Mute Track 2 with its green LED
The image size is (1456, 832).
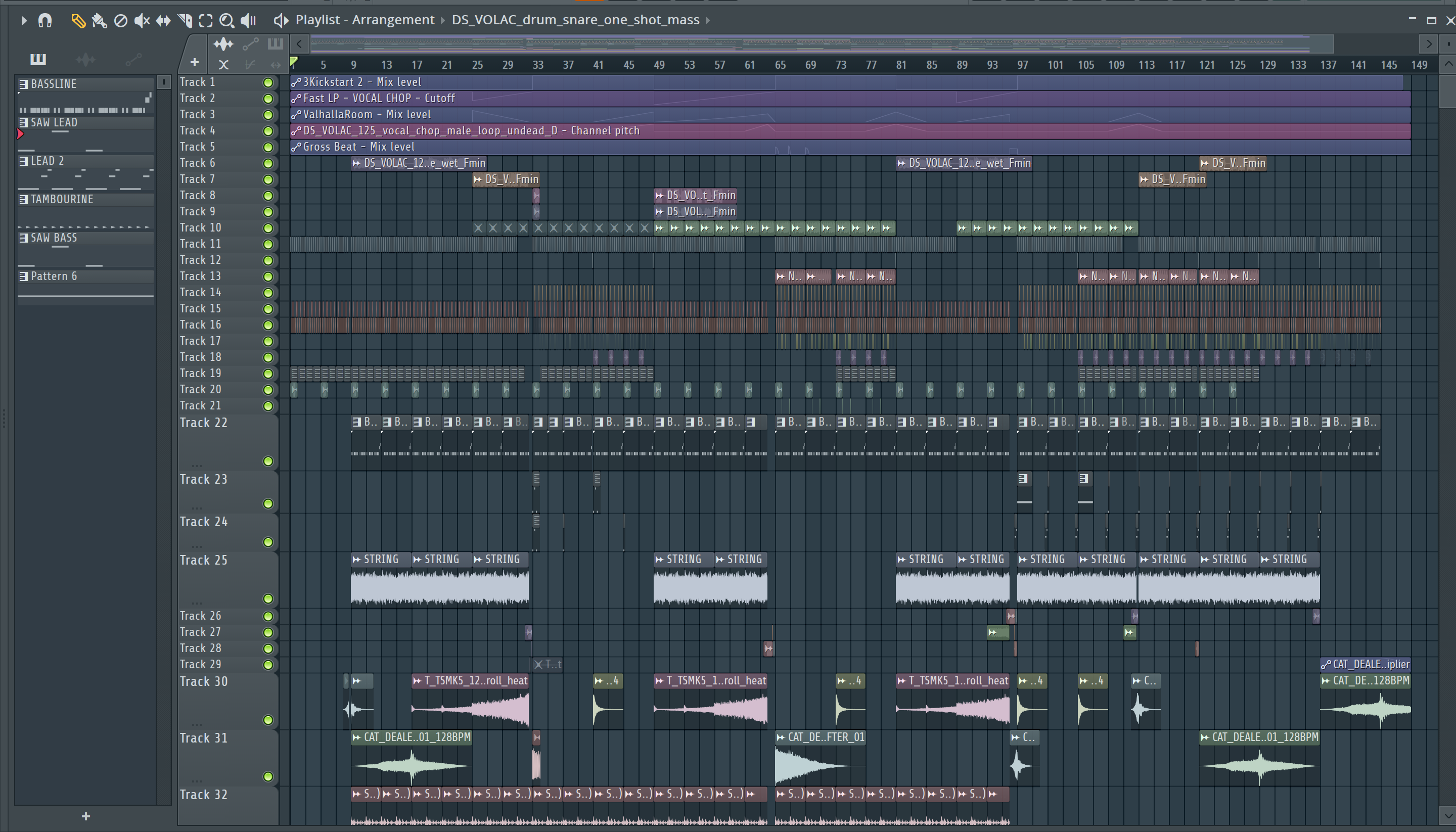(268, 99)
